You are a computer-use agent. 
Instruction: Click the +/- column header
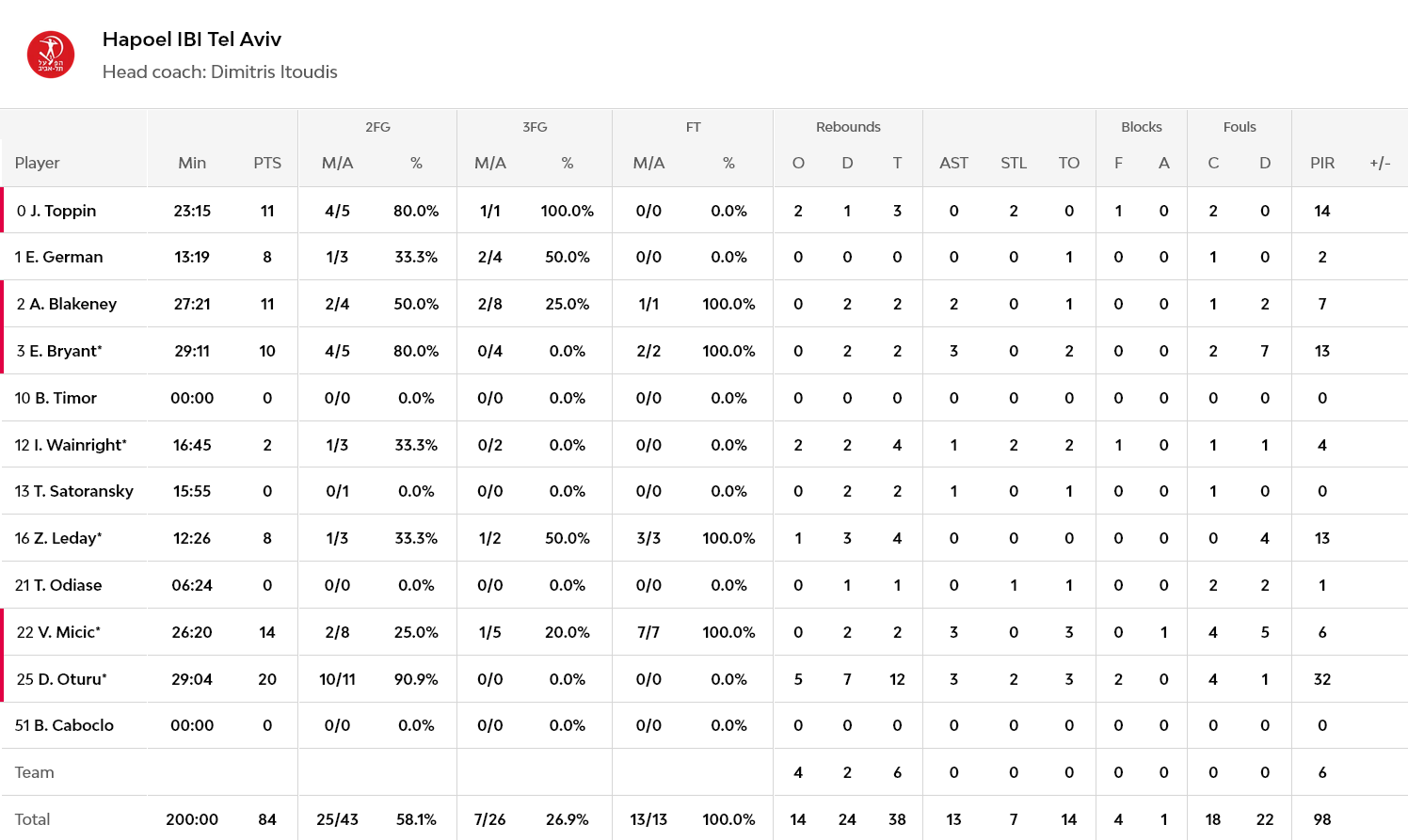(x=1380, y=163)
